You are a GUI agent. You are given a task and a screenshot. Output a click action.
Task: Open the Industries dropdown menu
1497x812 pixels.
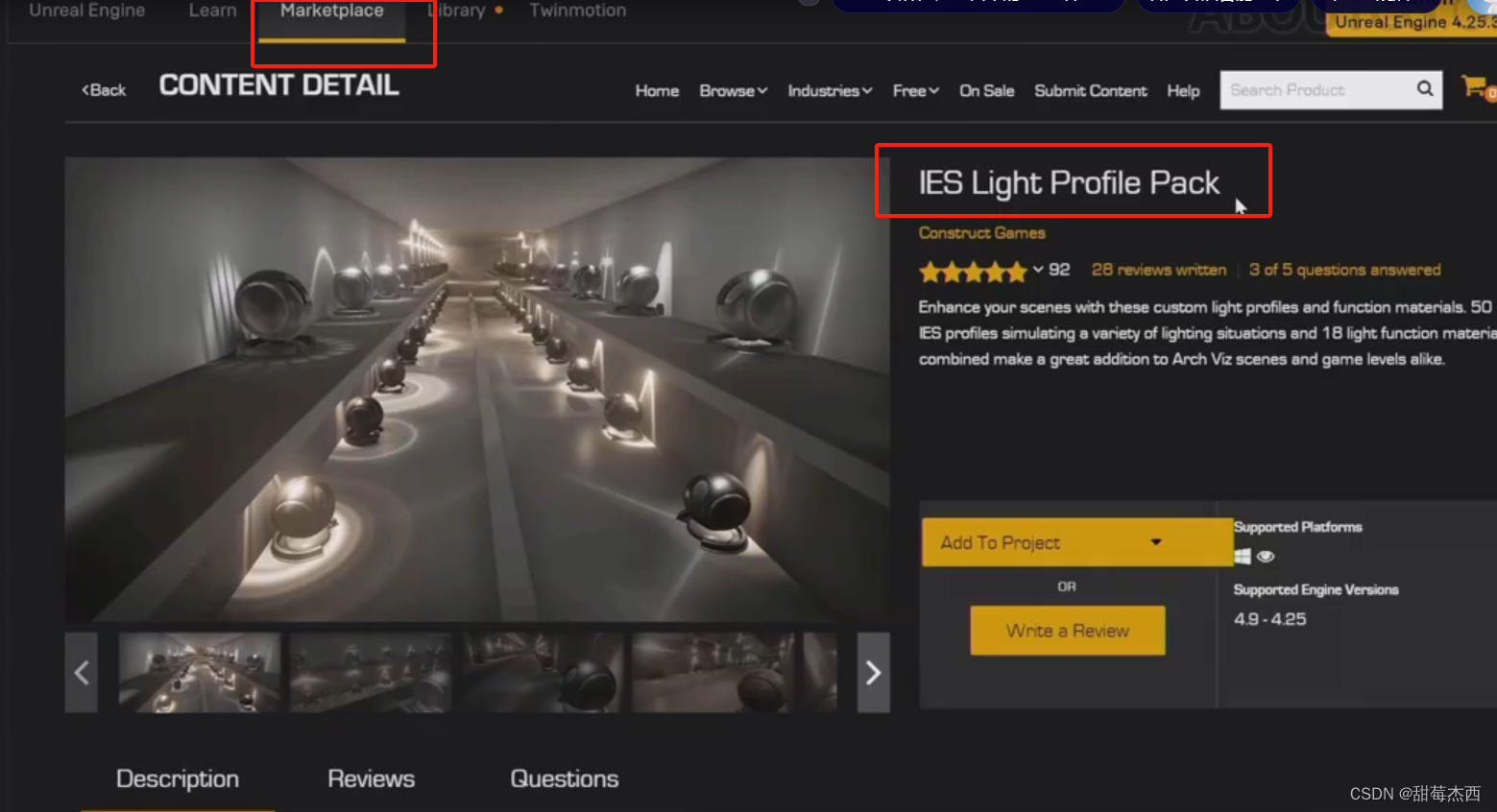coord(830,91)
